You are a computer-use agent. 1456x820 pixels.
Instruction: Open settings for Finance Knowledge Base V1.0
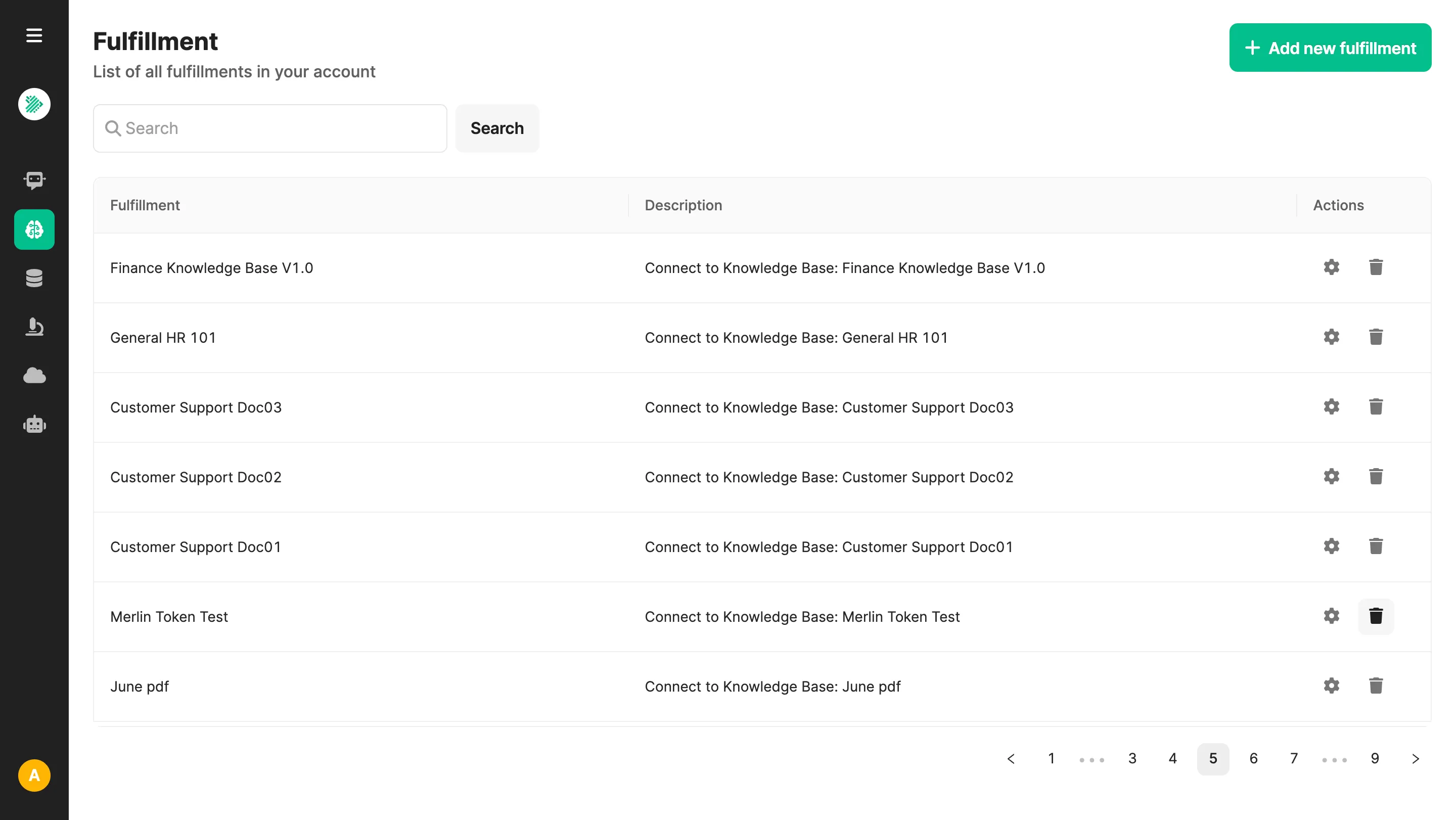click(1331, 267)
